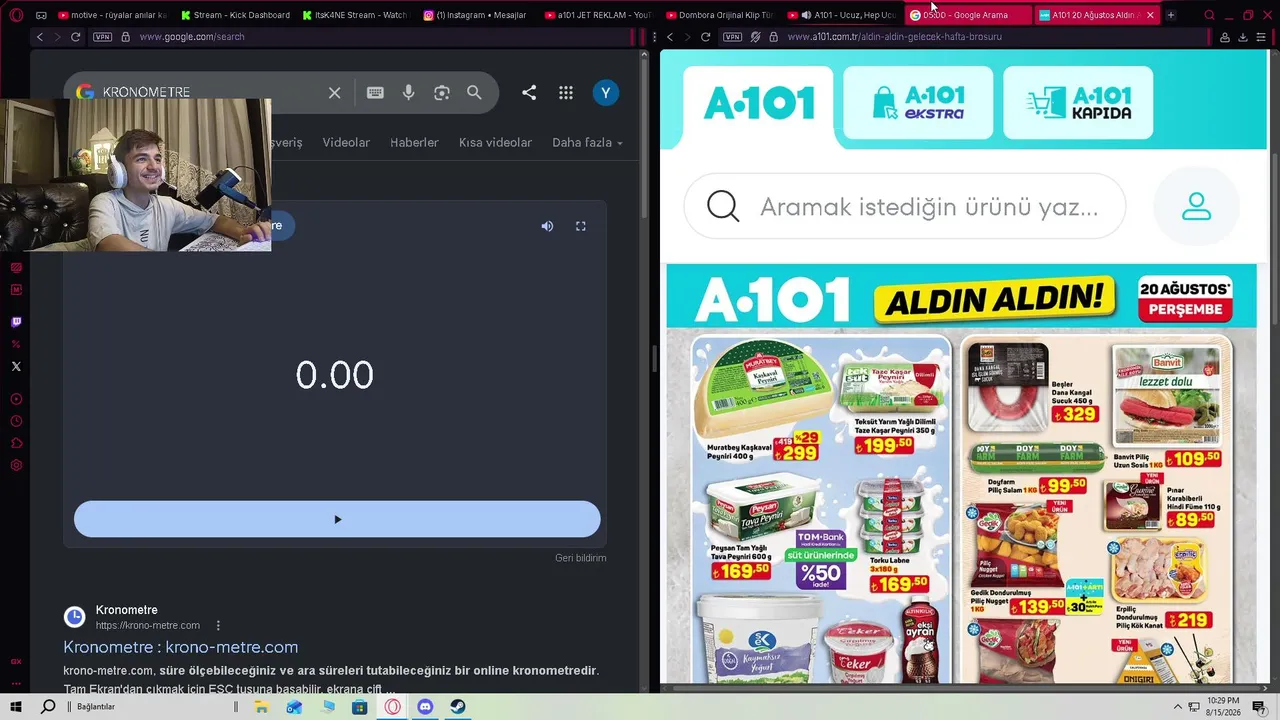
Task: Open the A101 user account button
Action: point(1196,206)
